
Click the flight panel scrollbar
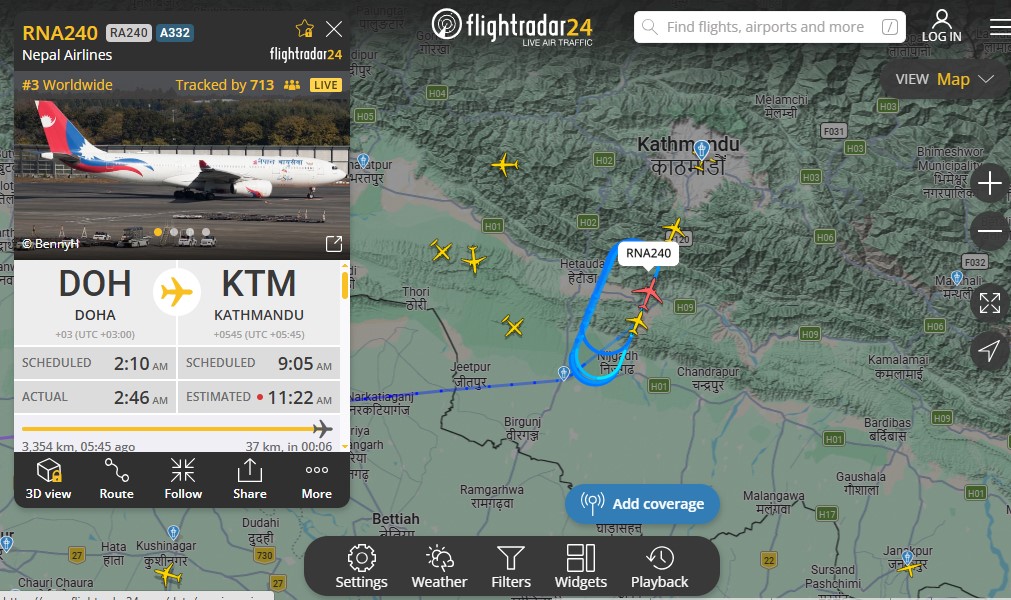(345, 285)
